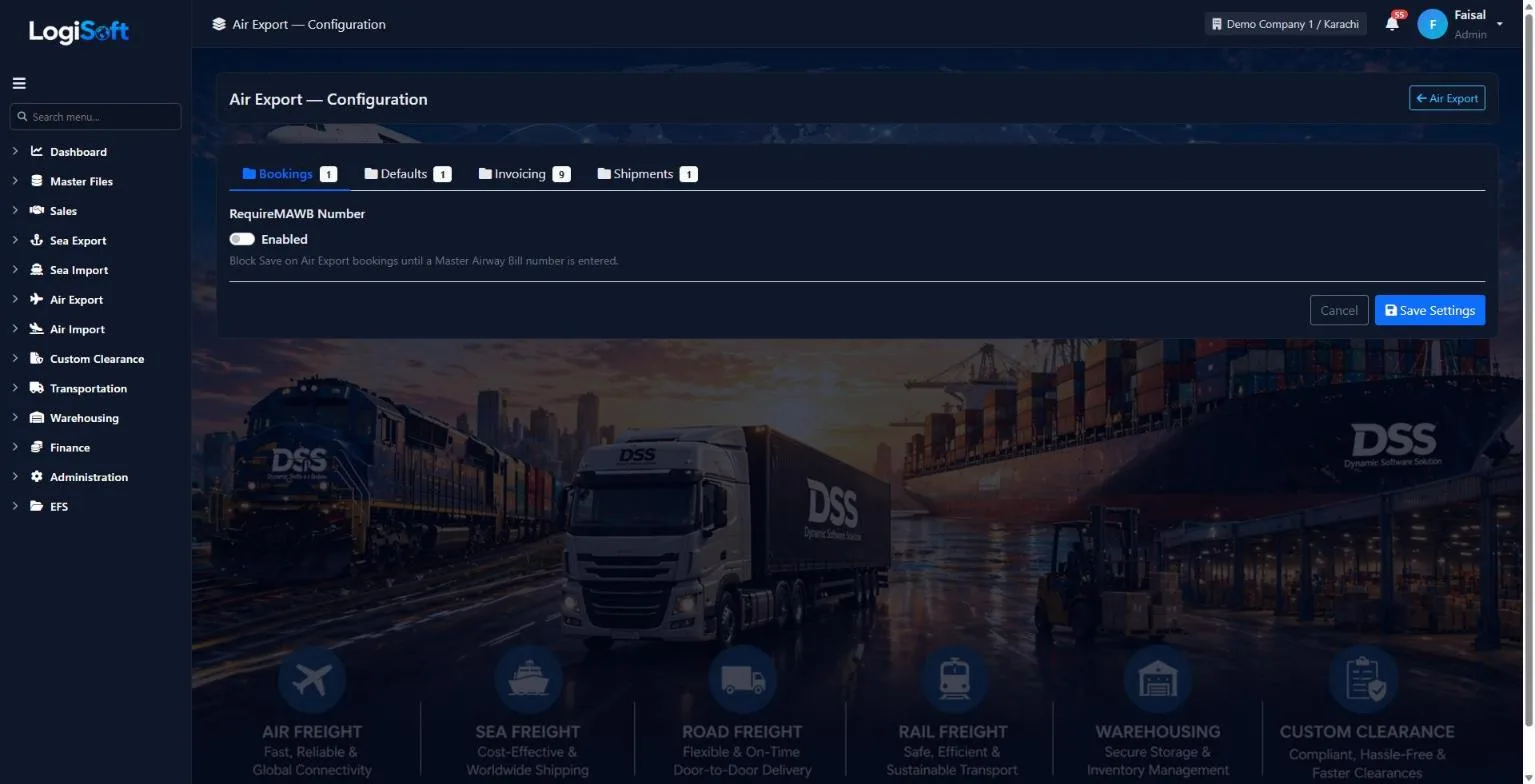Open the Warehousing menu item
Viewport: 1535px width, 784px height.
tap(84, 418)
